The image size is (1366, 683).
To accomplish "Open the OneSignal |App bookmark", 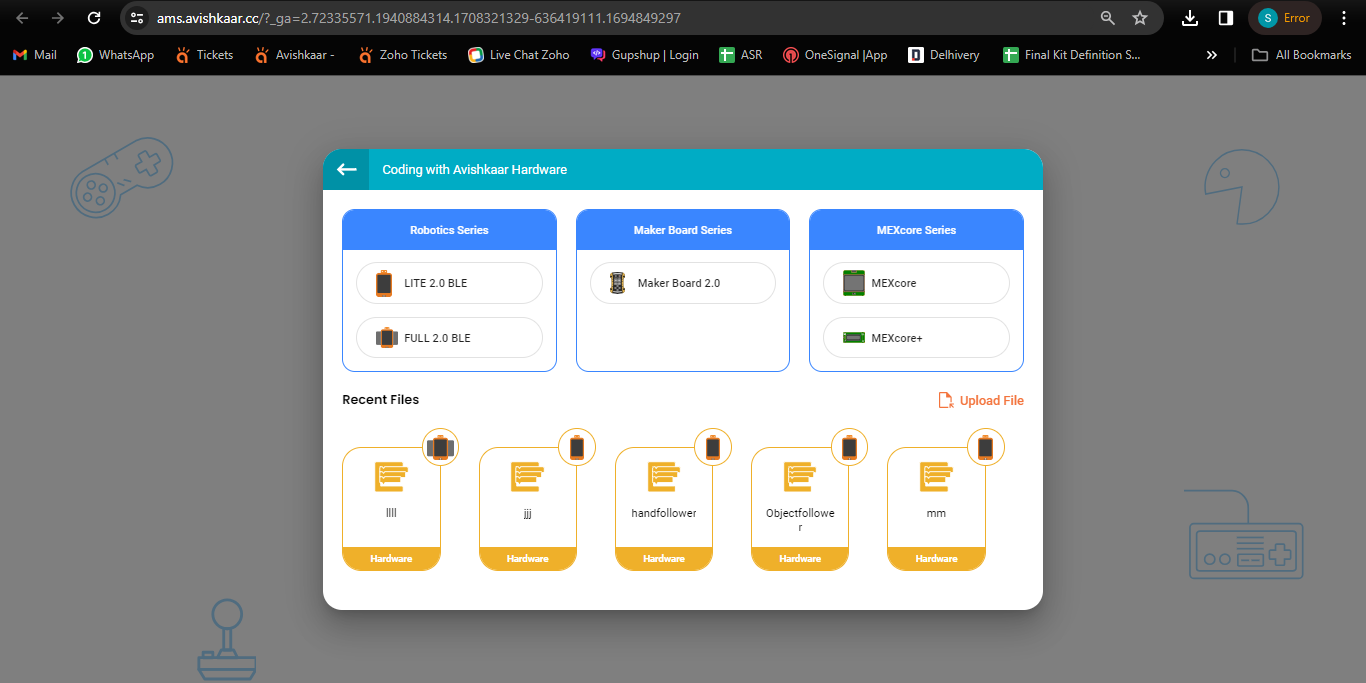I will [836, 55].
